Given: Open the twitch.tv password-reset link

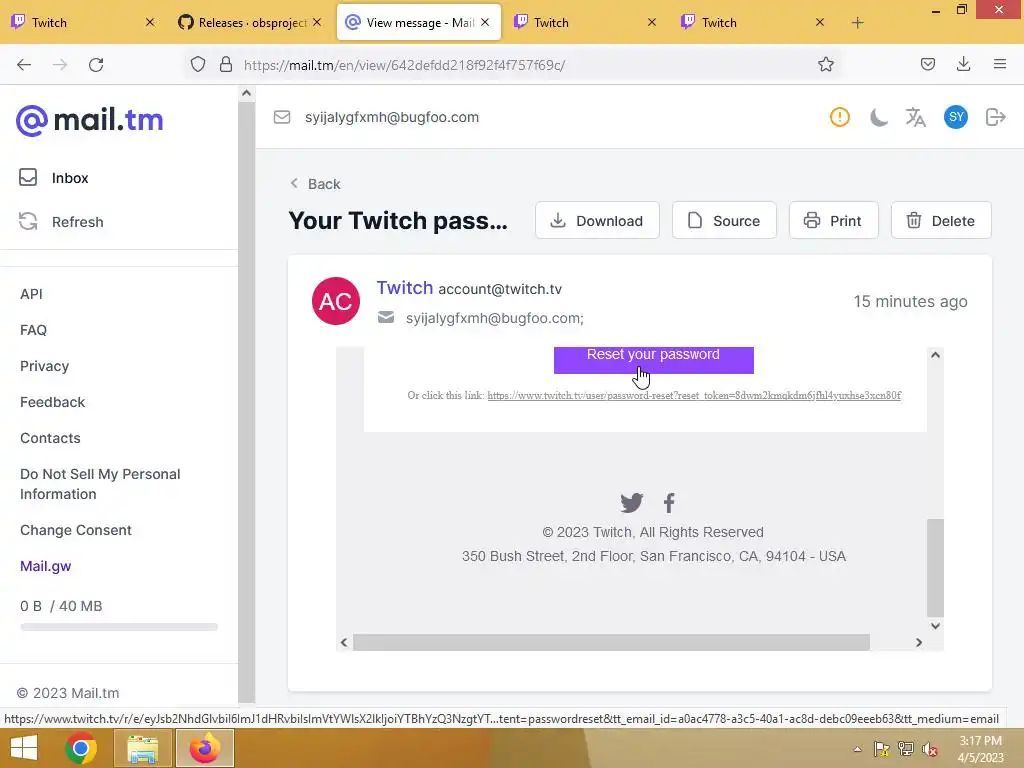Looking at the screenshot, I should (x=694, y=395).
